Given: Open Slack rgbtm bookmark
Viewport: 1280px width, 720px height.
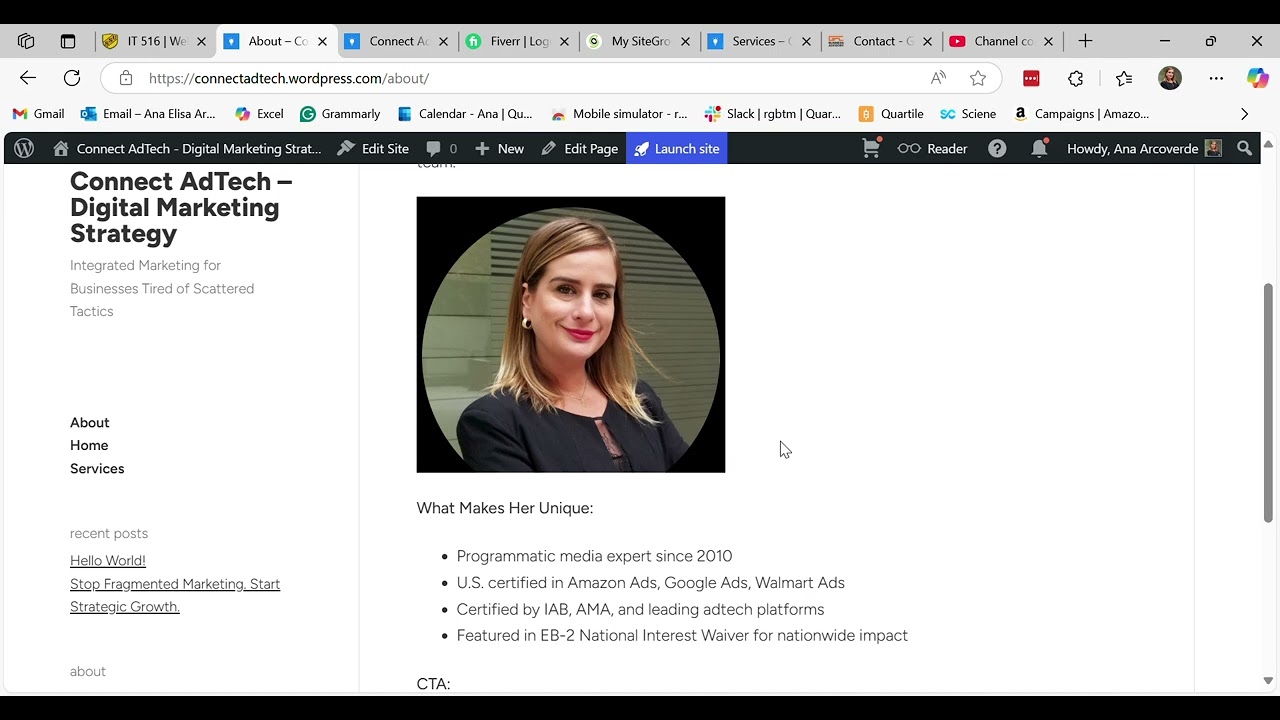Looking at the screenshot, I should point(773,114).
